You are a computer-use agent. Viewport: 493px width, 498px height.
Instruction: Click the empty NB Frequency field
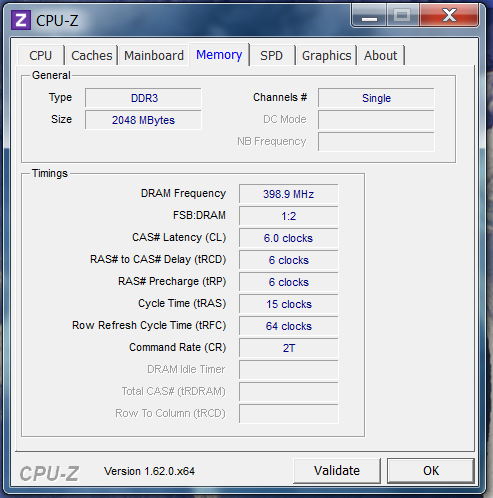[376, 142]
